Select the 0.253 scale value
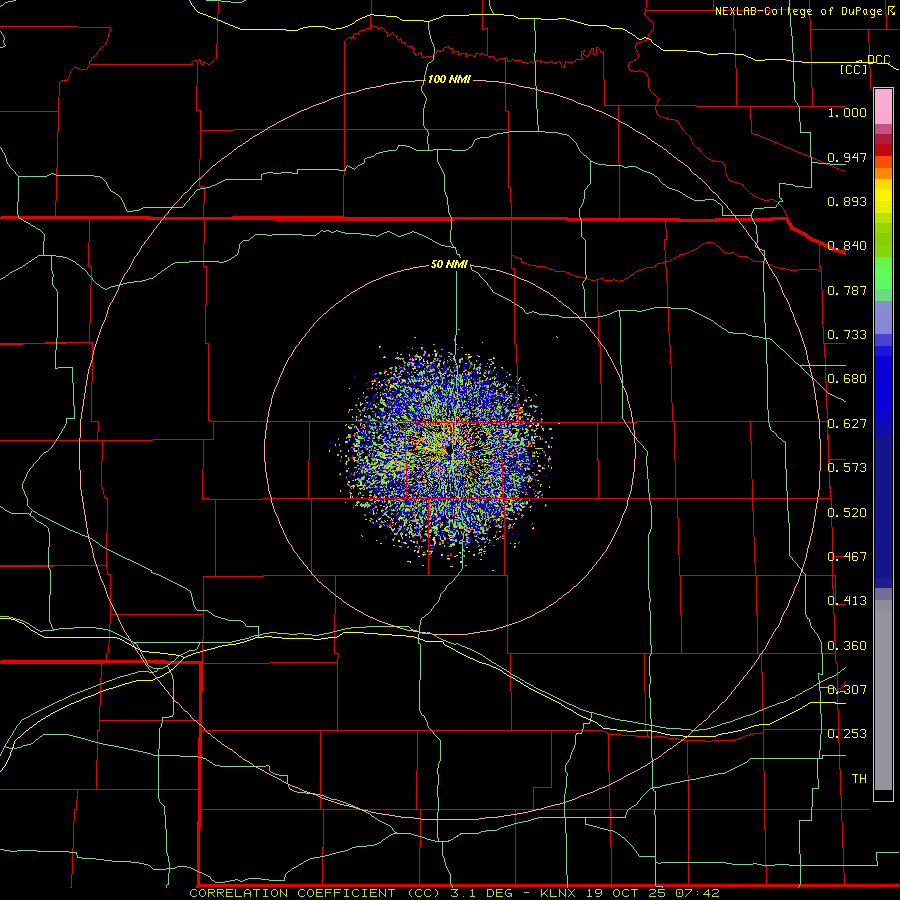The height and width of the screenshot is (900, 900). coord(847,734)
